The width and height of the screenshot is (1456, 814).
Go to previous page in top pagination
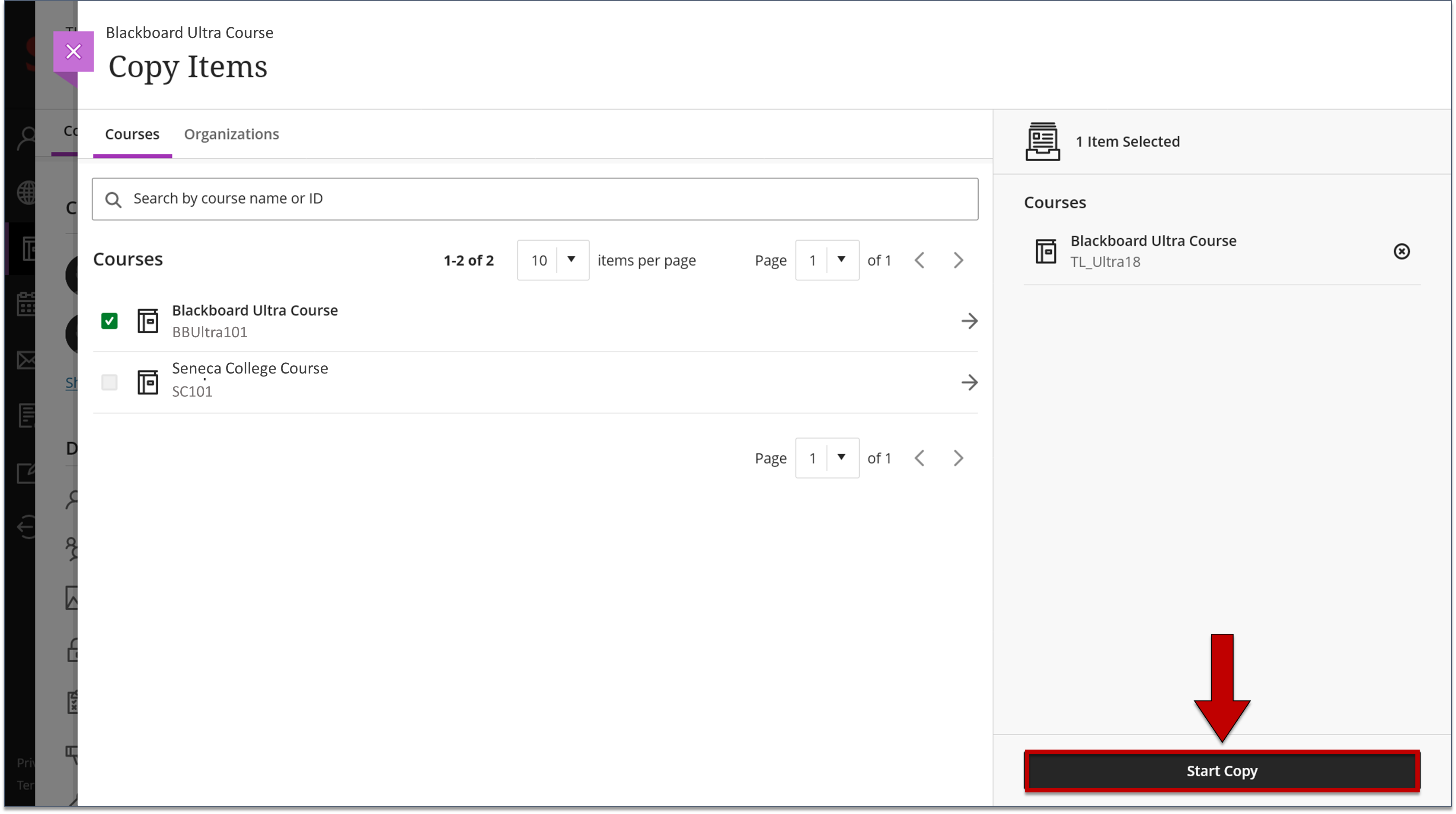tap(920, 260)
